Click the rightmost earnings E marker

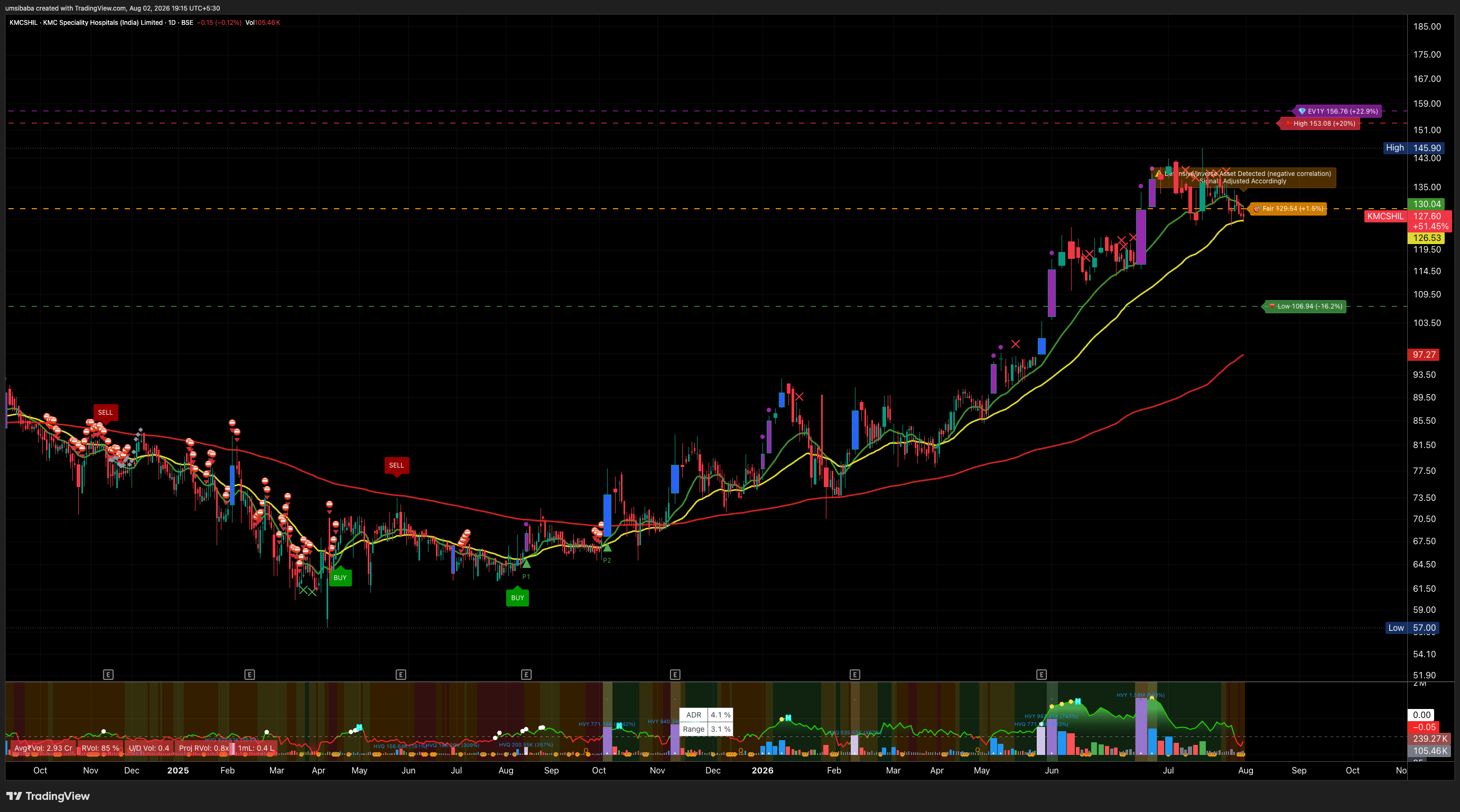[1041, 674]
